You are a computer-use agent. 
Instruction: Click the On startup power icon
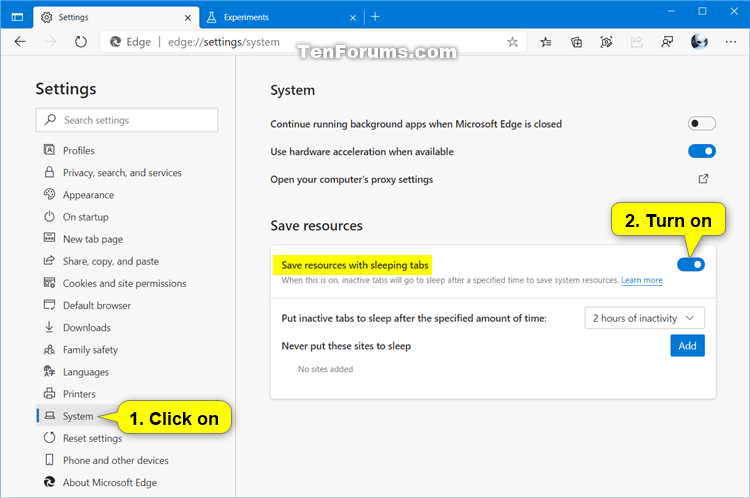(x=49, y=216)
